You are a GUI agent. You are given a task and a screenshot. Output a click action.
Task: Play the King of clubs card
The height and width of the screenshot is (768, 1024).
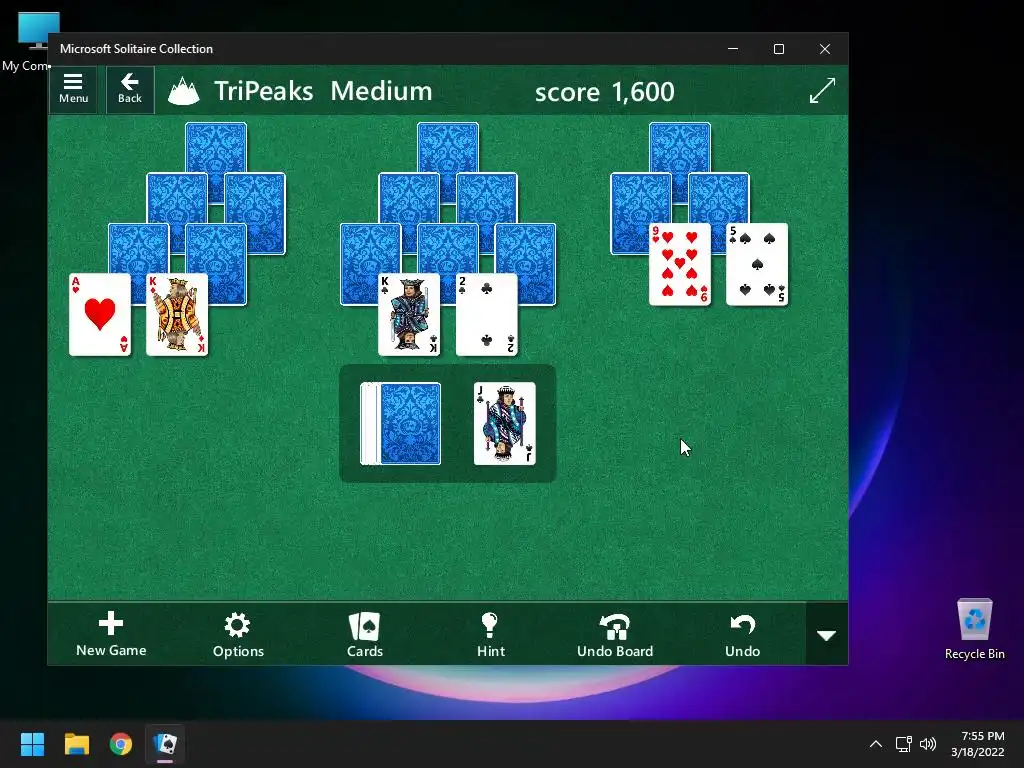[x=409, y=315]
